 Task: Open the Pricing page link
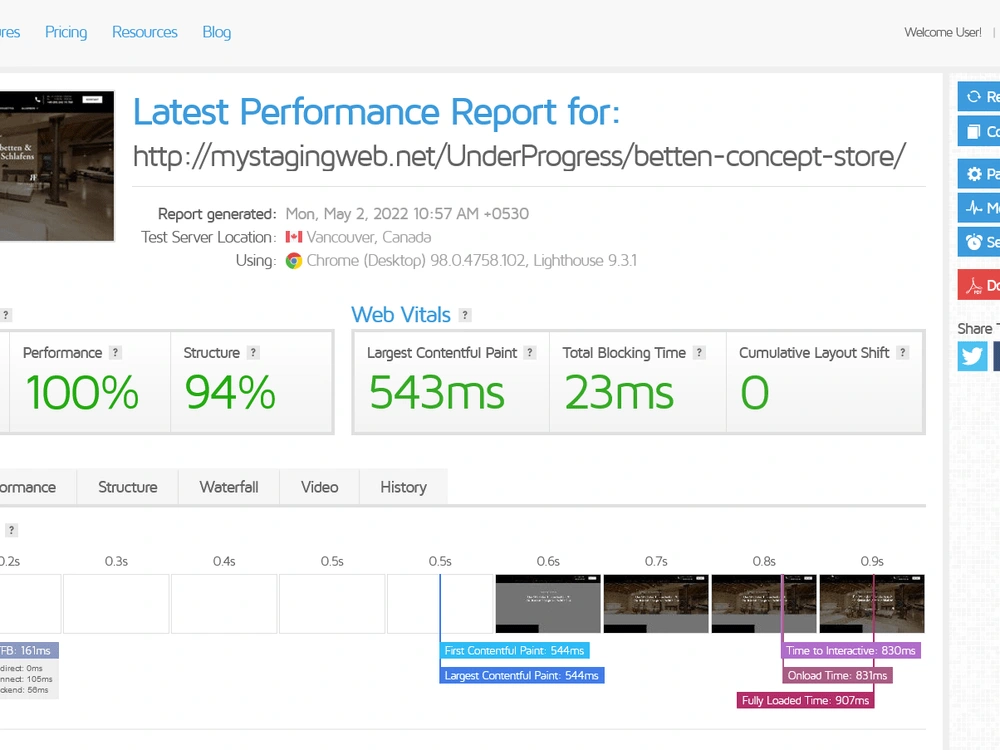pos(66,32)
